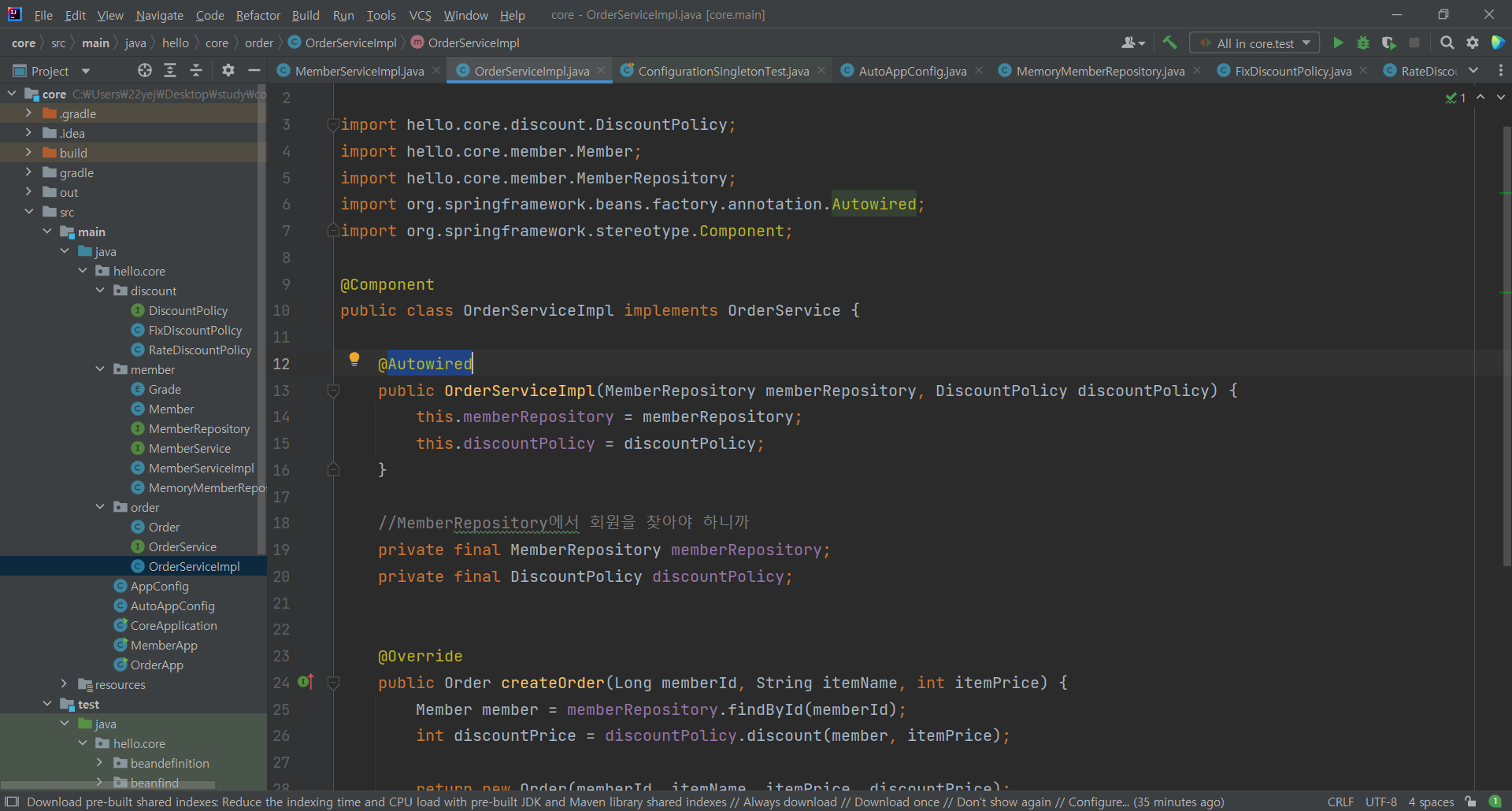Open the Refactor menu

[x=258, y=15]
